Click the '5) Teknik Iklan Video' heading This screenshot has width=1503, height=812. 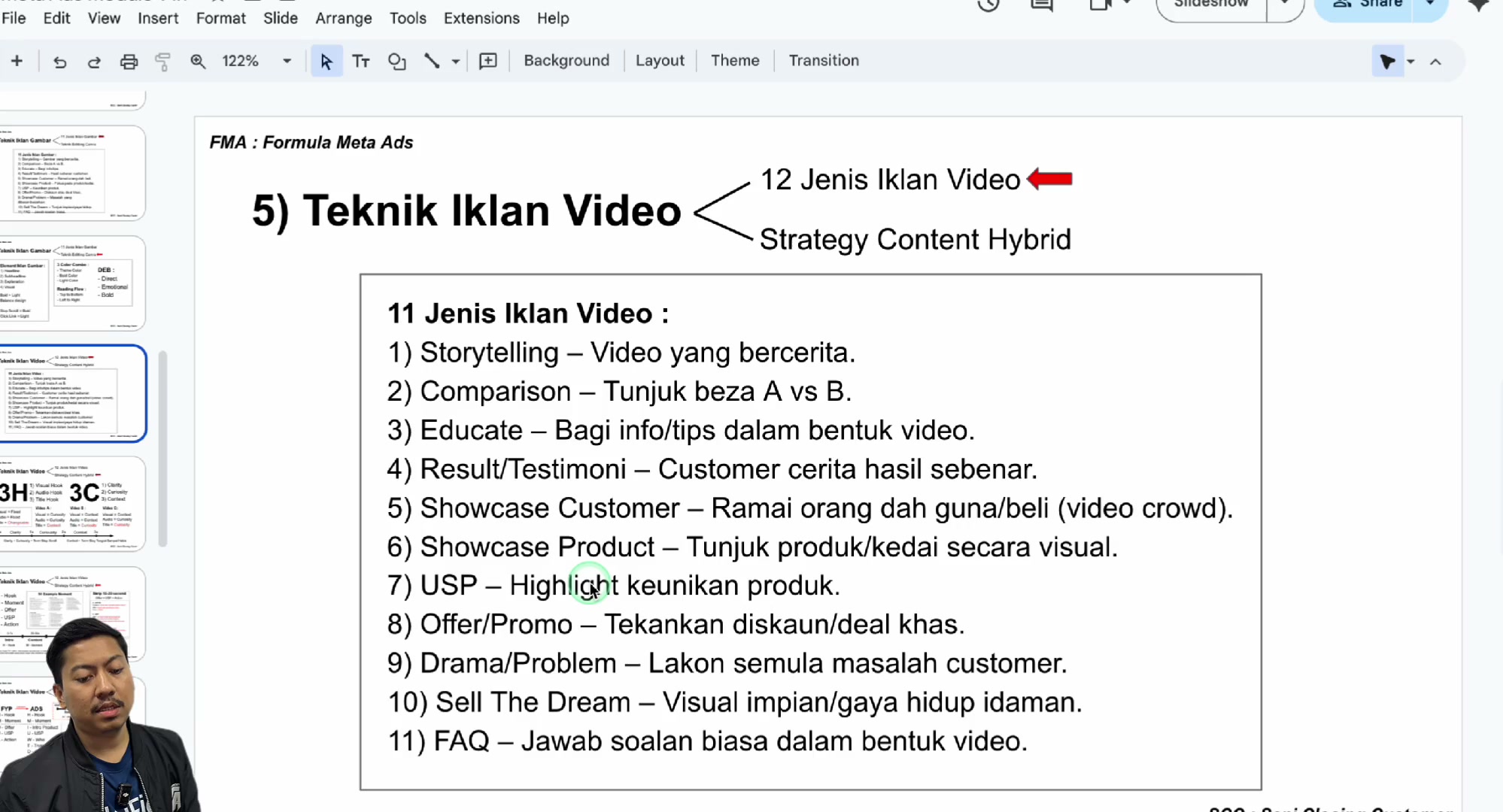(466, 211)
